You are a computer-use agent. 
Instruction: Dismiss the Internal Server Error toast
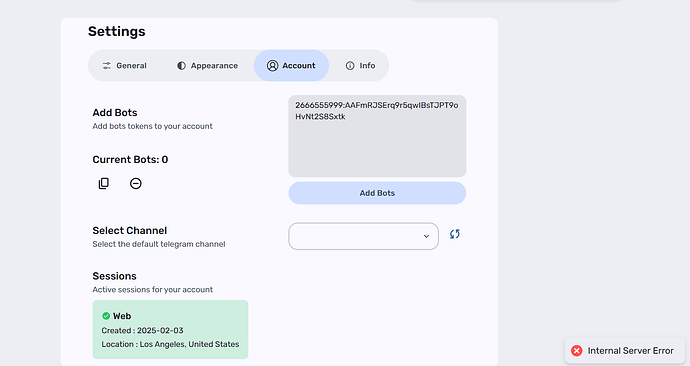tap(625, 351)
